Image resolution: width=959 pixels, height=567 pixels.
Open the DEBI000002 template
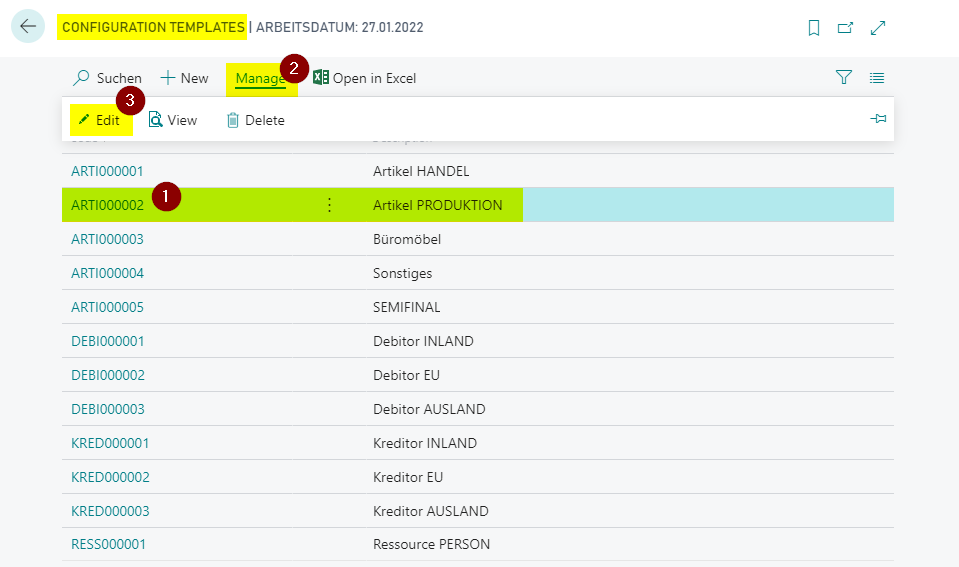point(108,375)
